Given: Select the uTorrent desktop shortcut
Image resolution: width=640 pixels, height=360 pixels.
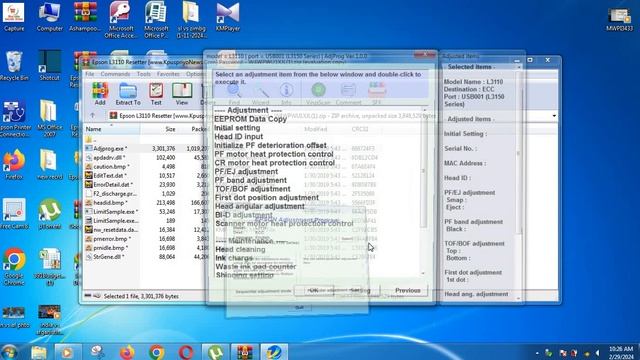Looking at the screenshot, I should [x=49, y=214].
